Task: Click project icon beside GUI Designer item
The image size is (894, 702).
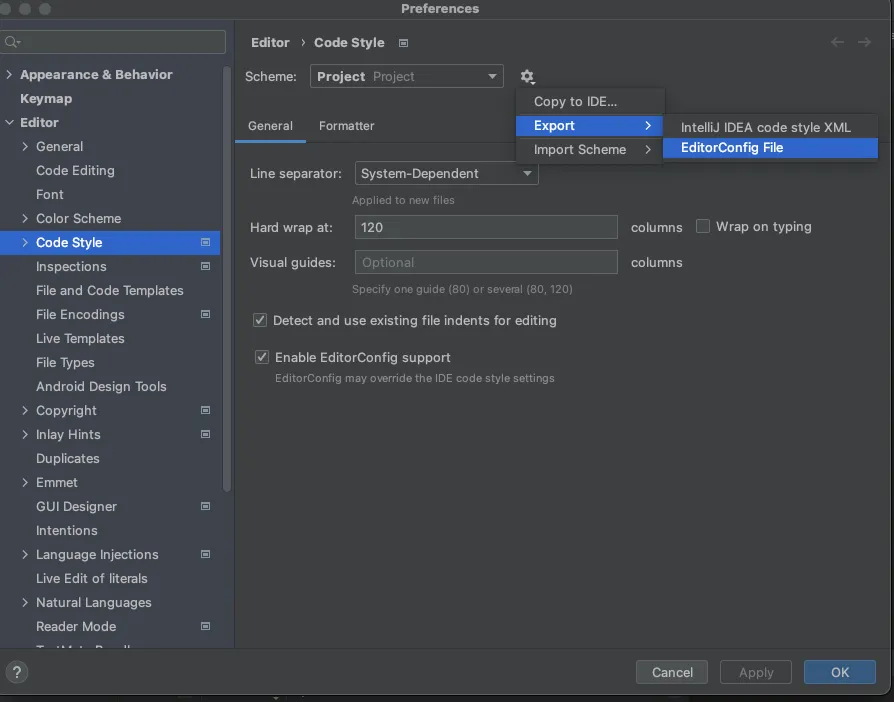Action: tap(205, 507)
